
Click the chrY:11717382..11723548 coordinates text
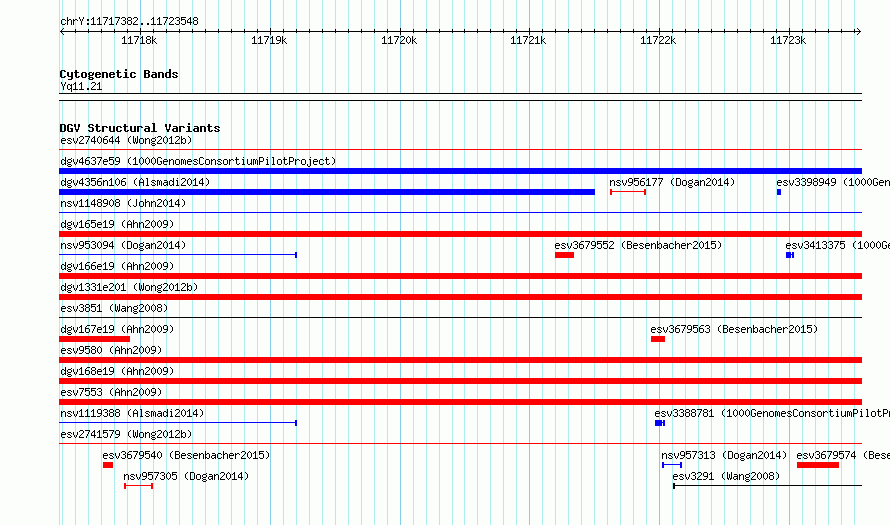(129, 22)
